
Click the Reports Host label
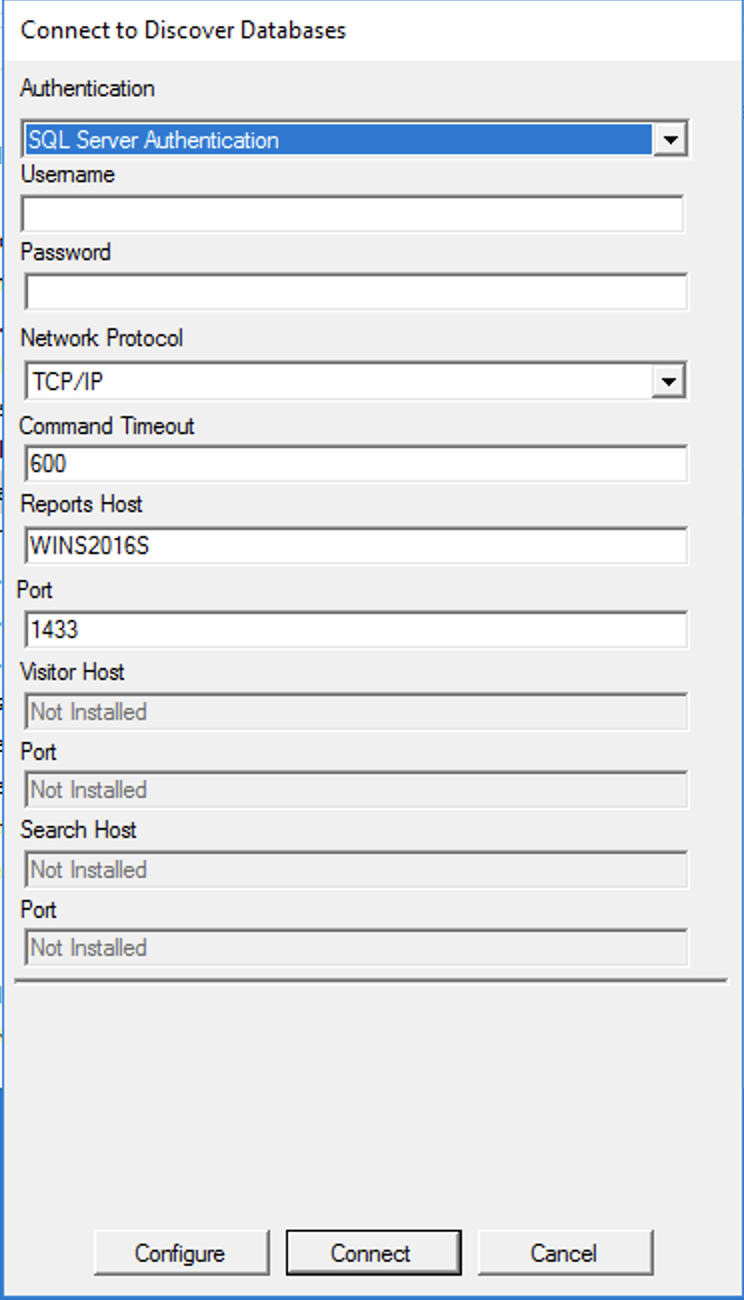point(80,505)
